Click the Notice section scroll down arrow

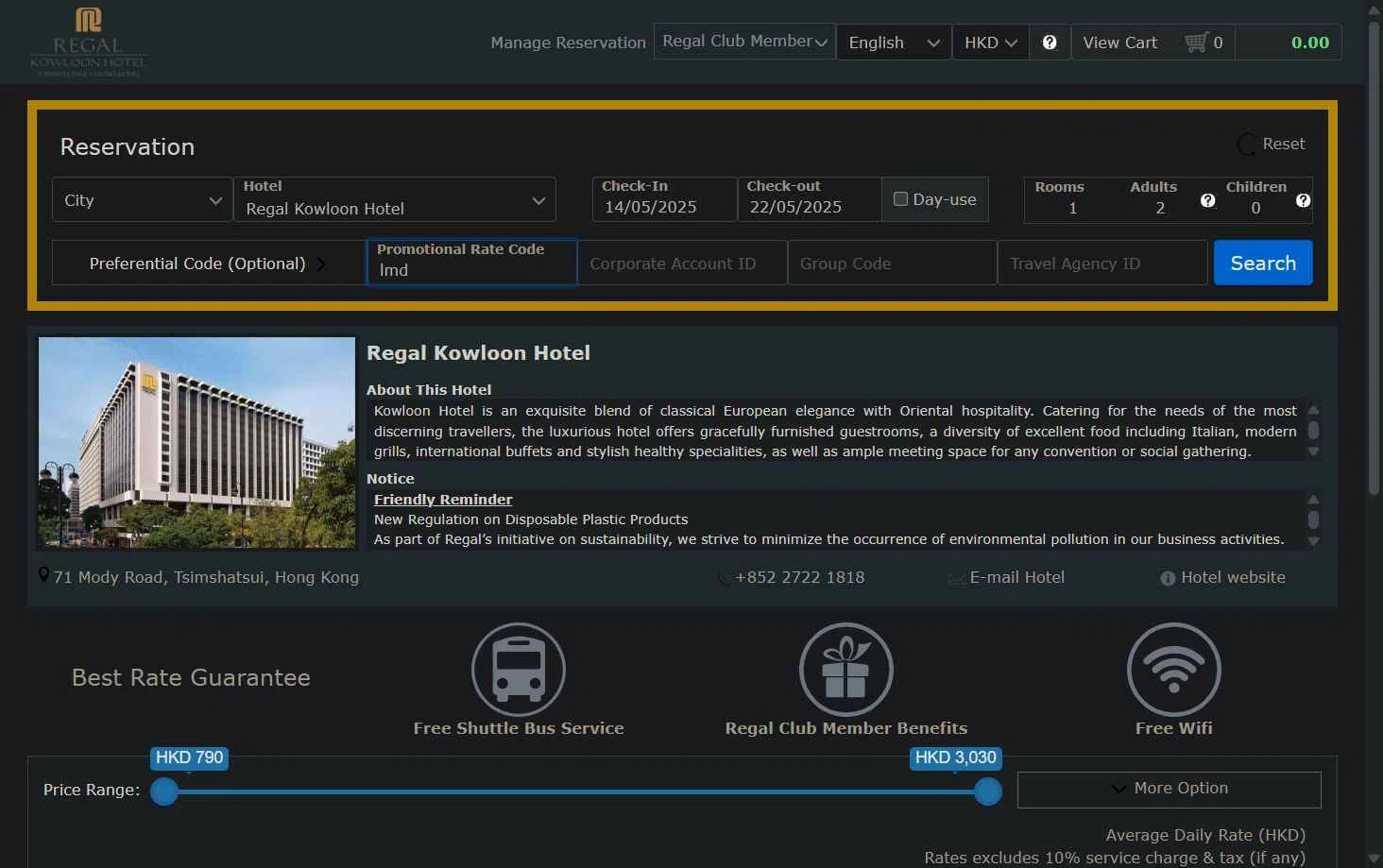coord(1313,541)
